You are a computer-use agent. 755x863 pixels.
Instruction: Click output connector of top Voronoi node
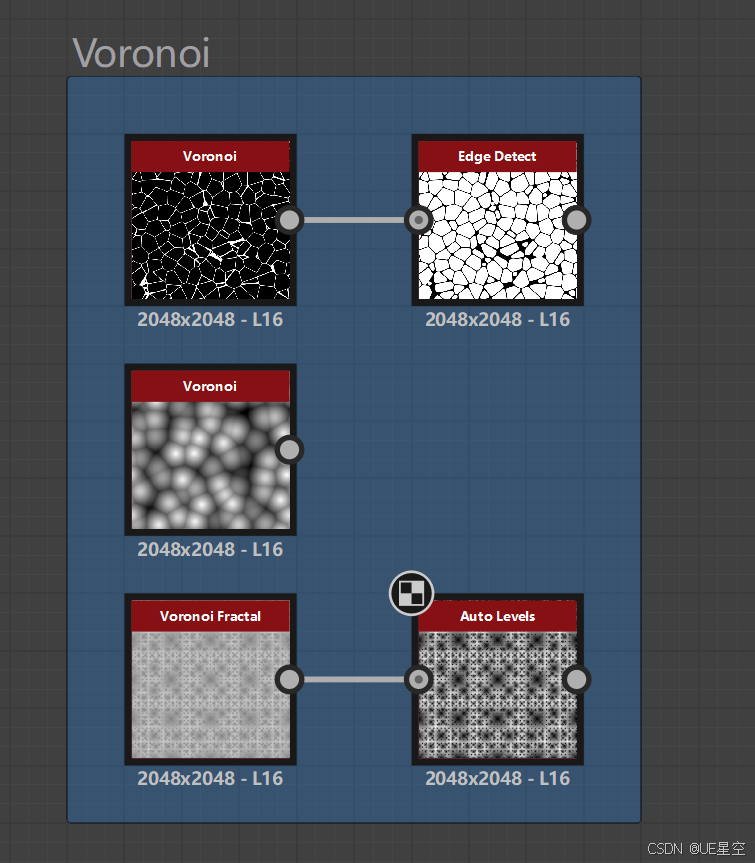(x=289, y=220)
